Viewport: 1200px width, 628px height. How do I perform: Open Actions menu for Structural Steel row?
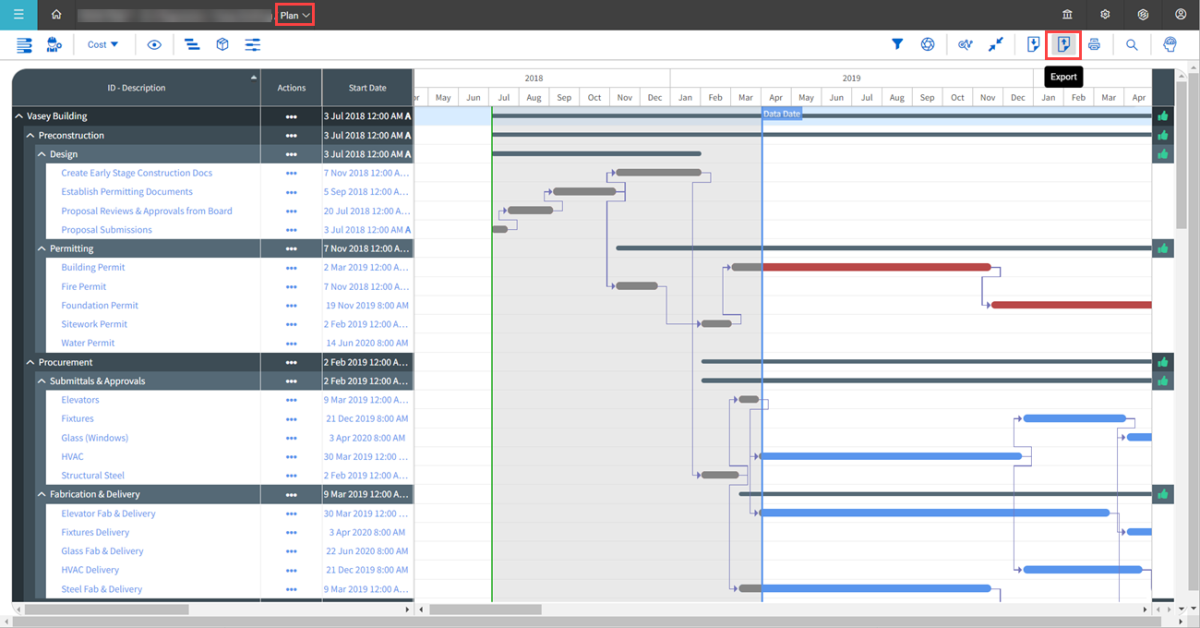(x=291, y=476)
